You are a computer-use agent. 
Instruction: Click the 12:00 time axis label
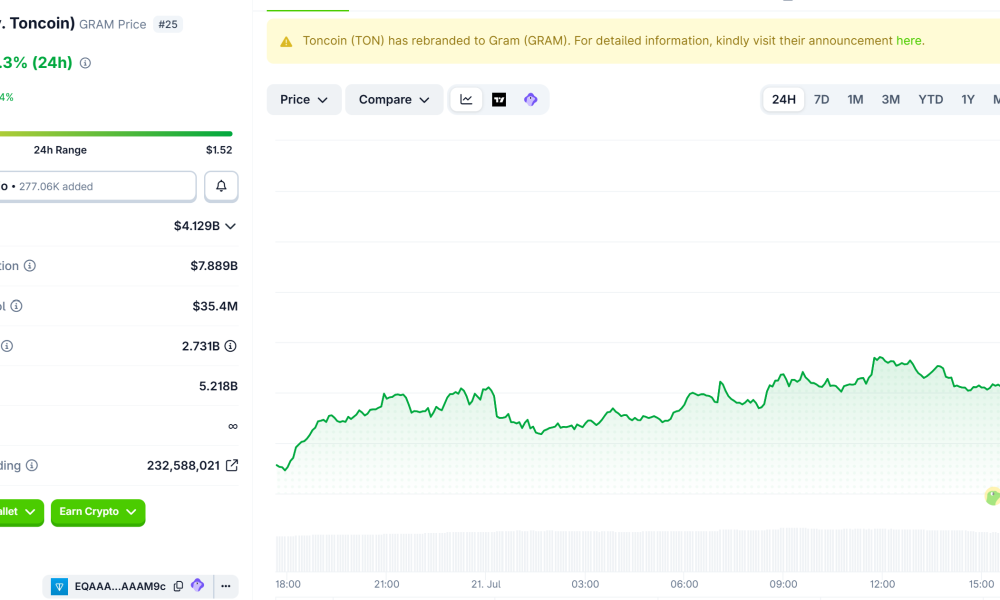tap(882, 584)
